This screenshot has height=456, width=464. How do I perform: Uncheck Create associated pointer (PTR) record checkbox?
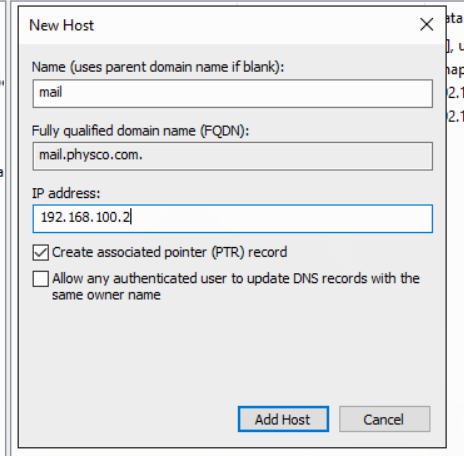(x=40, y=252)
